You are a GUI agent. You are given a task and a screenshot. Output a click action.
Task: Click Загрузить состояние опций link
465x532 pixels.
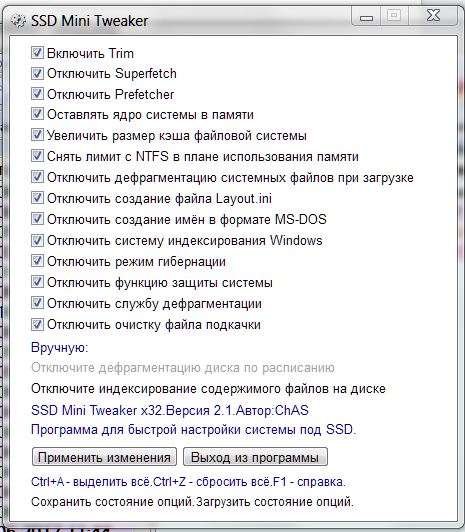274,502
